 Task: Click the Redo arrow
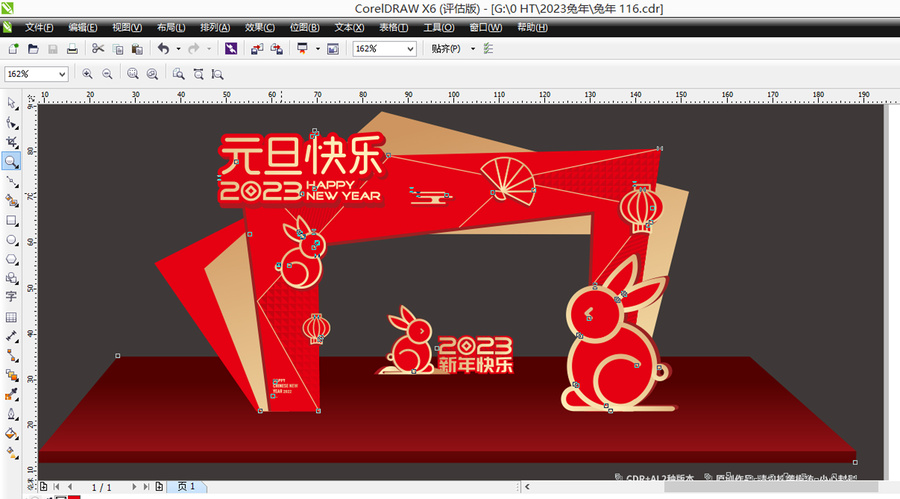point(194,49)
